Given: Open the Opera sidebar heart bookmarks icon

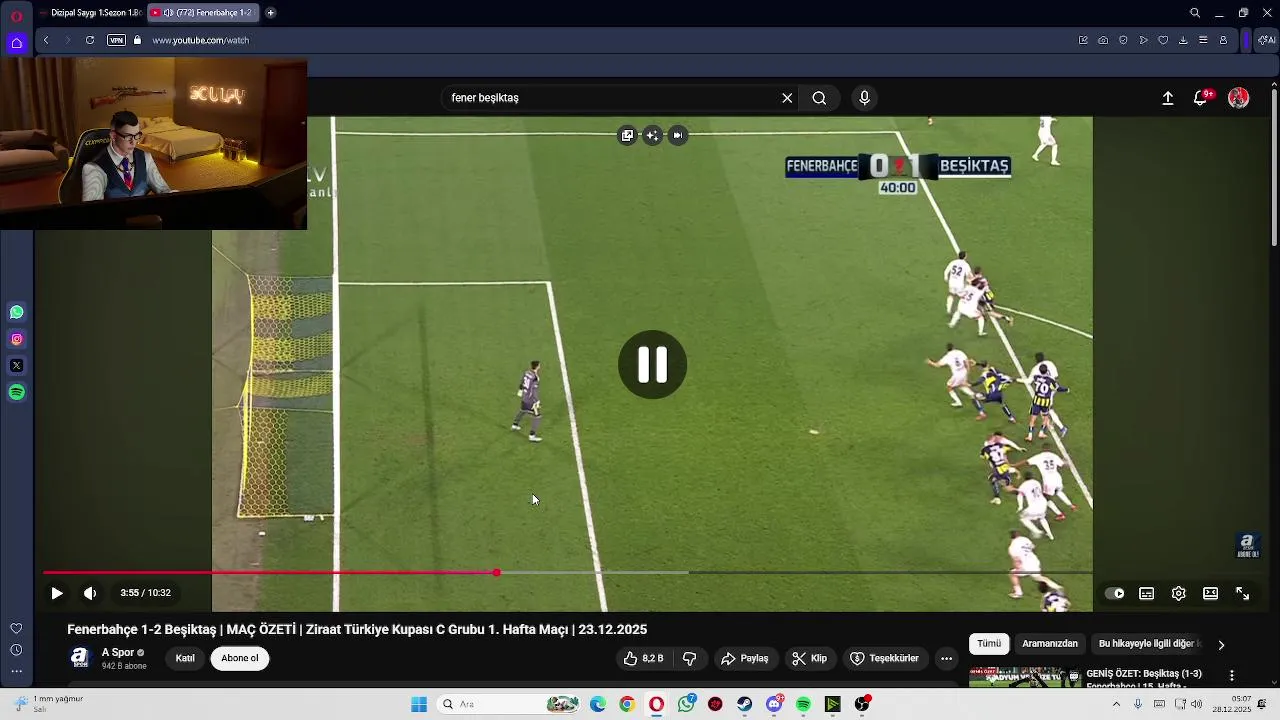Looking at the screenshot, I should tap(16, 629).
